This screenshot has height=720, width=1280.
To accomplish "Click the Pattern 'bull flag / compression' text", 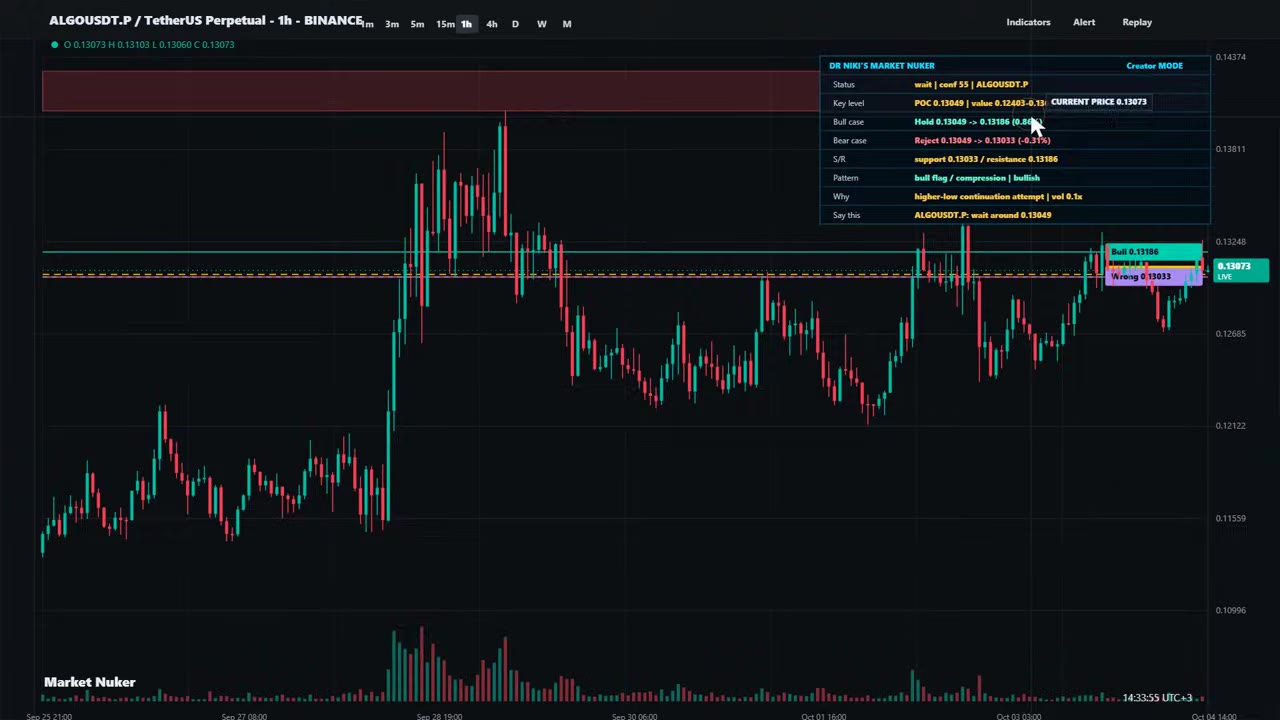I will pos(977,178).
